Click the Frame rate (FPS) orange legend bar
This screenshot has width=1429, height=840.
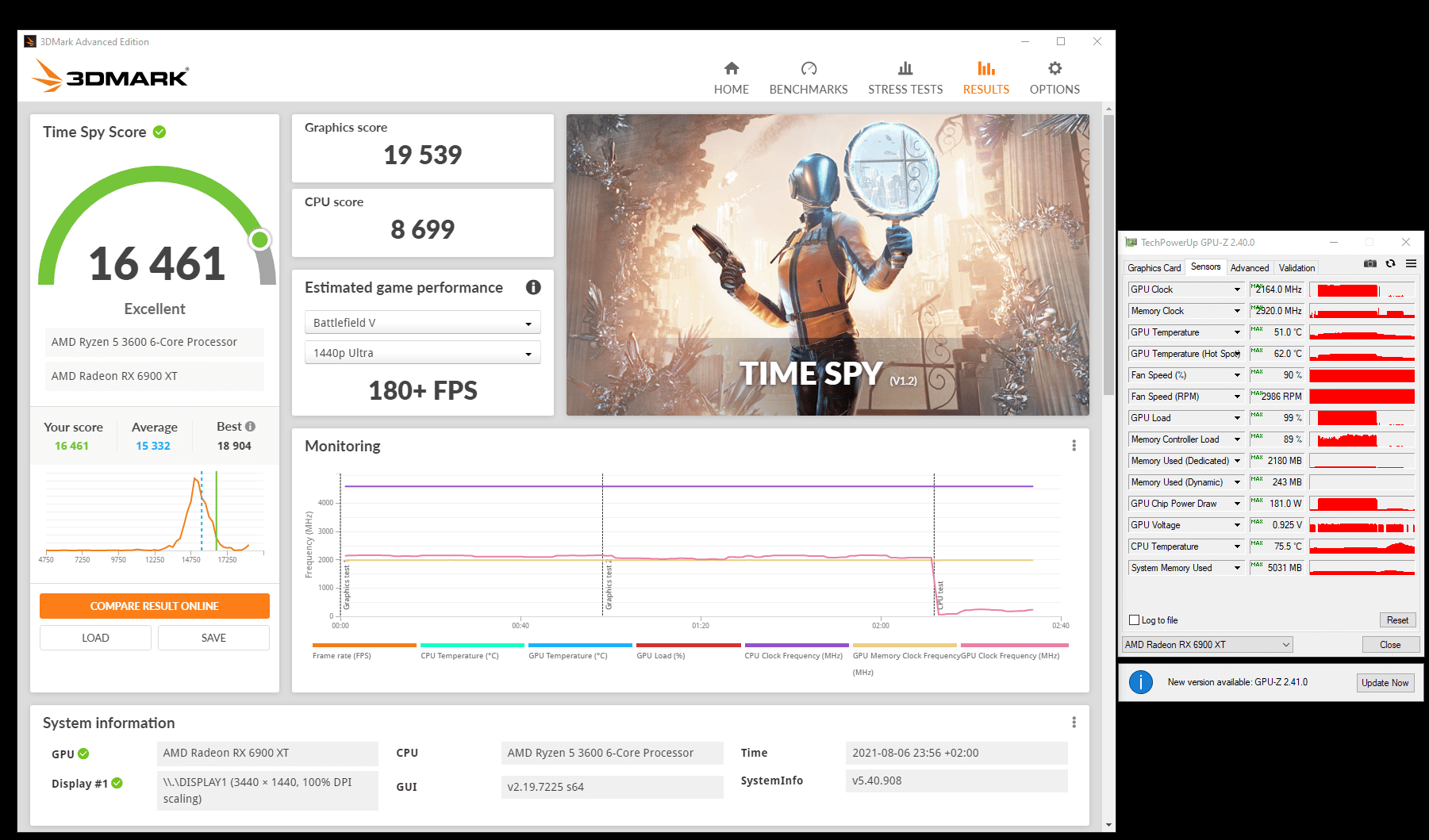[364, 645]
